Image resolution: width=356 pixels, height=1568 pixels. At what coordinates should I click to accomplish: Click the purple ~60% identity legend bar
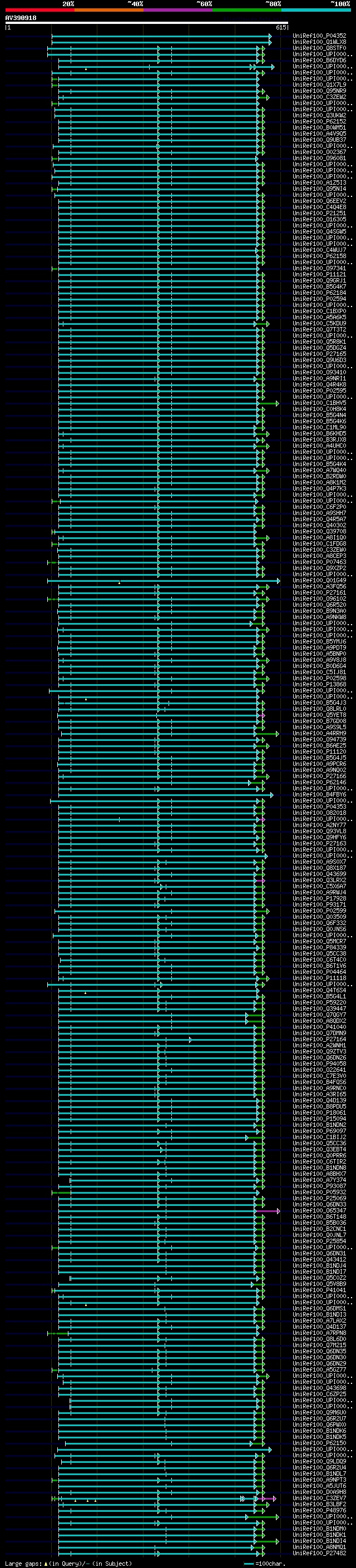pos(179,11)
